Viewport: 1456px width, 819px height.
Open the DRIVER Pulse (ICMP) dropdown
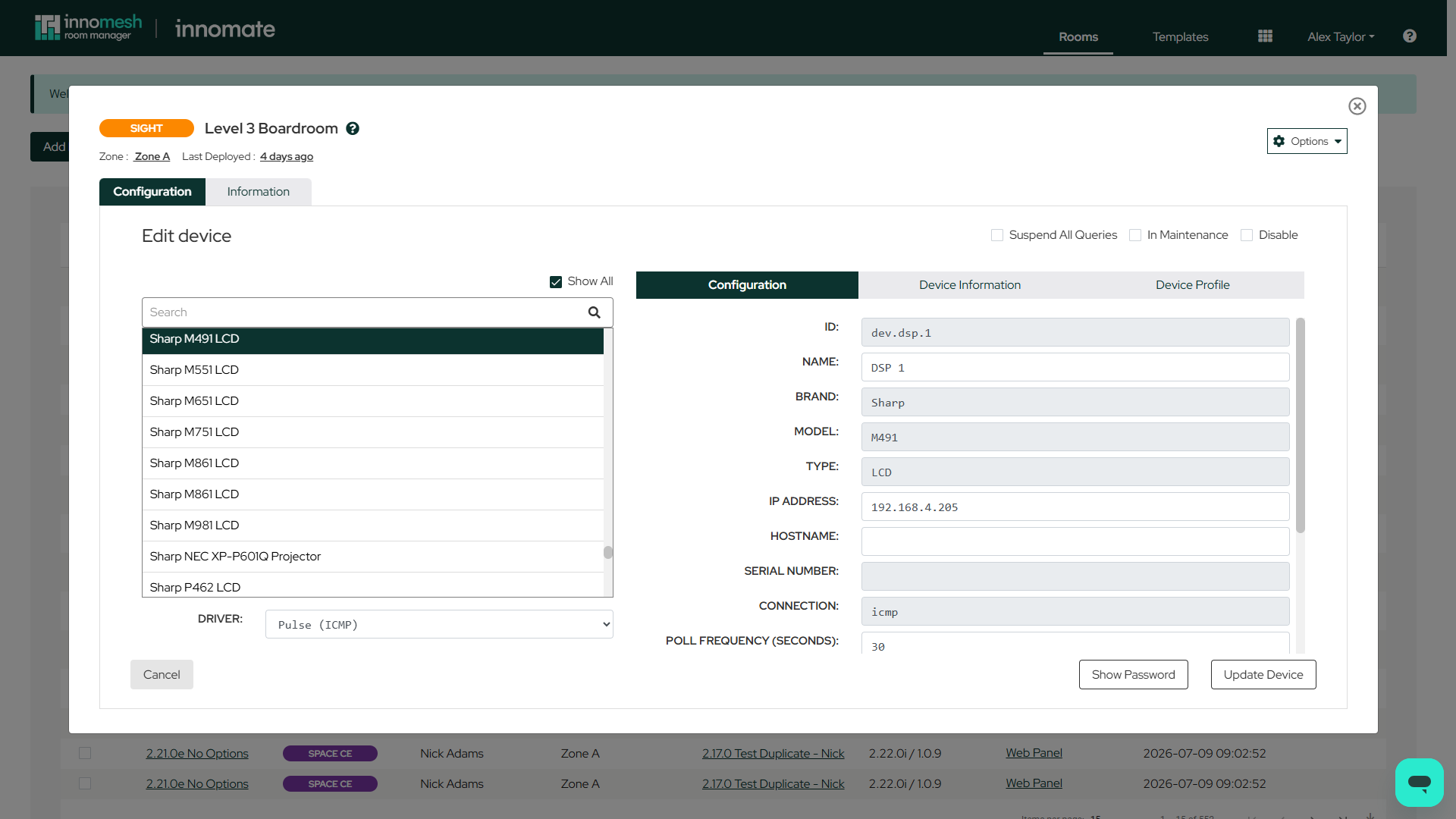point(439,624)
